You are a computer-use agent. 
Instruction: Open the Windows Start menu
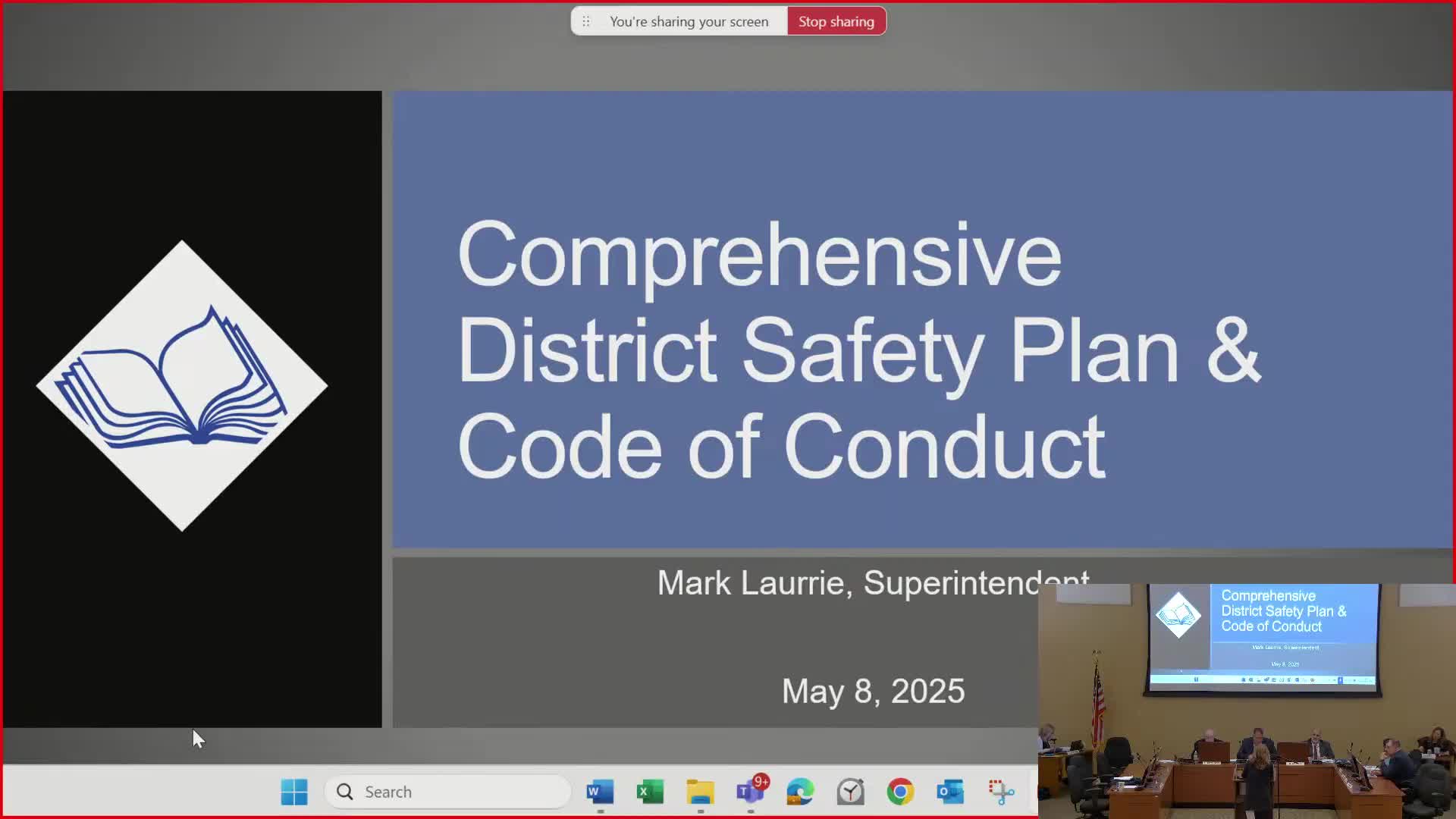point(294,792)
